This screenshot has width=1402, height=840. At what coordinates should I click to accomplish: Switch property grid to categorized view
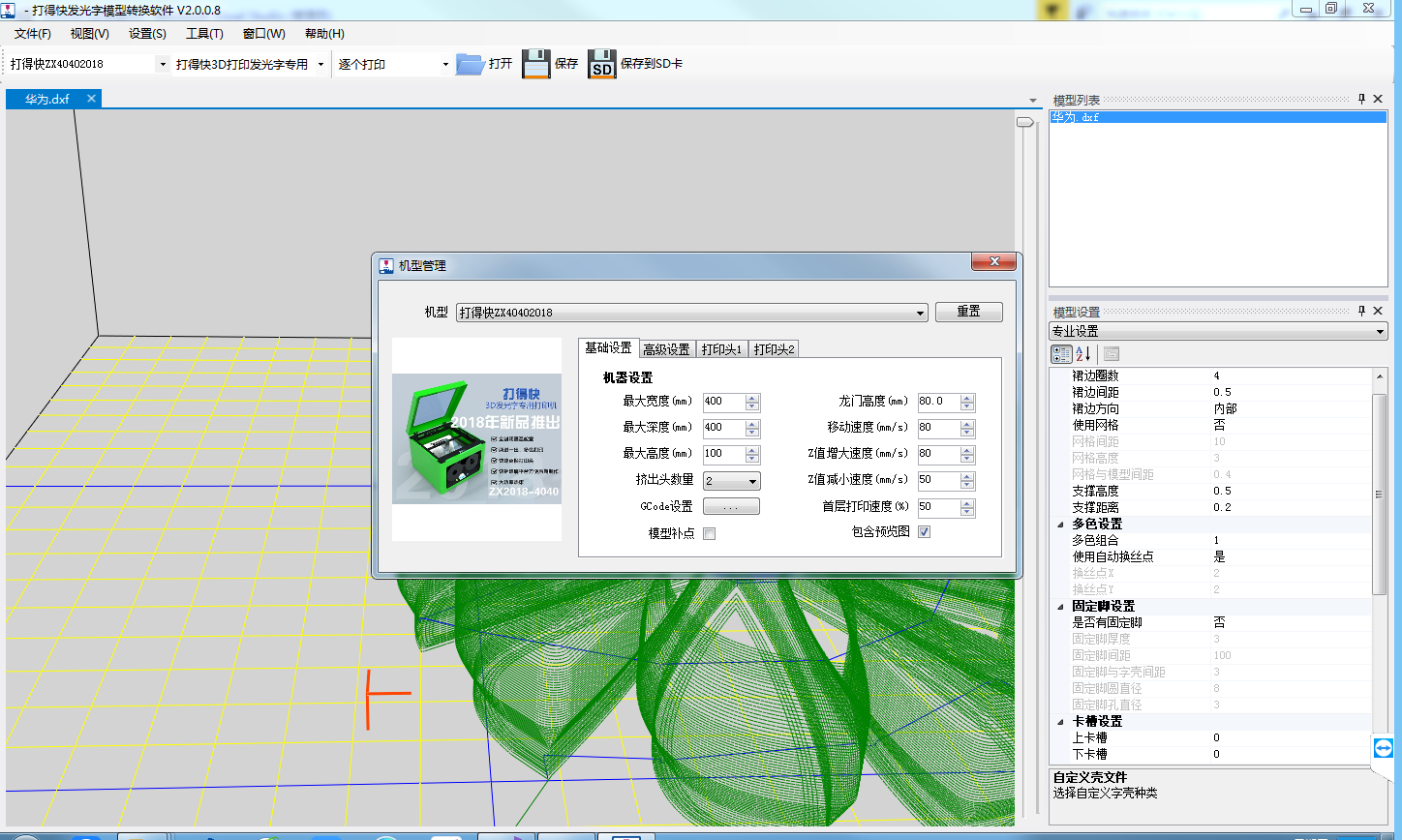point(1061,354)
